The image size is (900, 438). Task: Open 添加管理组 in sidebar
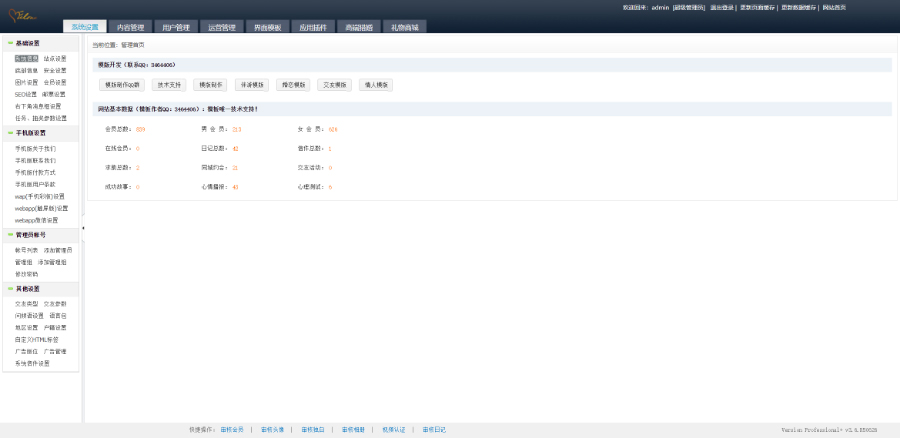point(52,262)
